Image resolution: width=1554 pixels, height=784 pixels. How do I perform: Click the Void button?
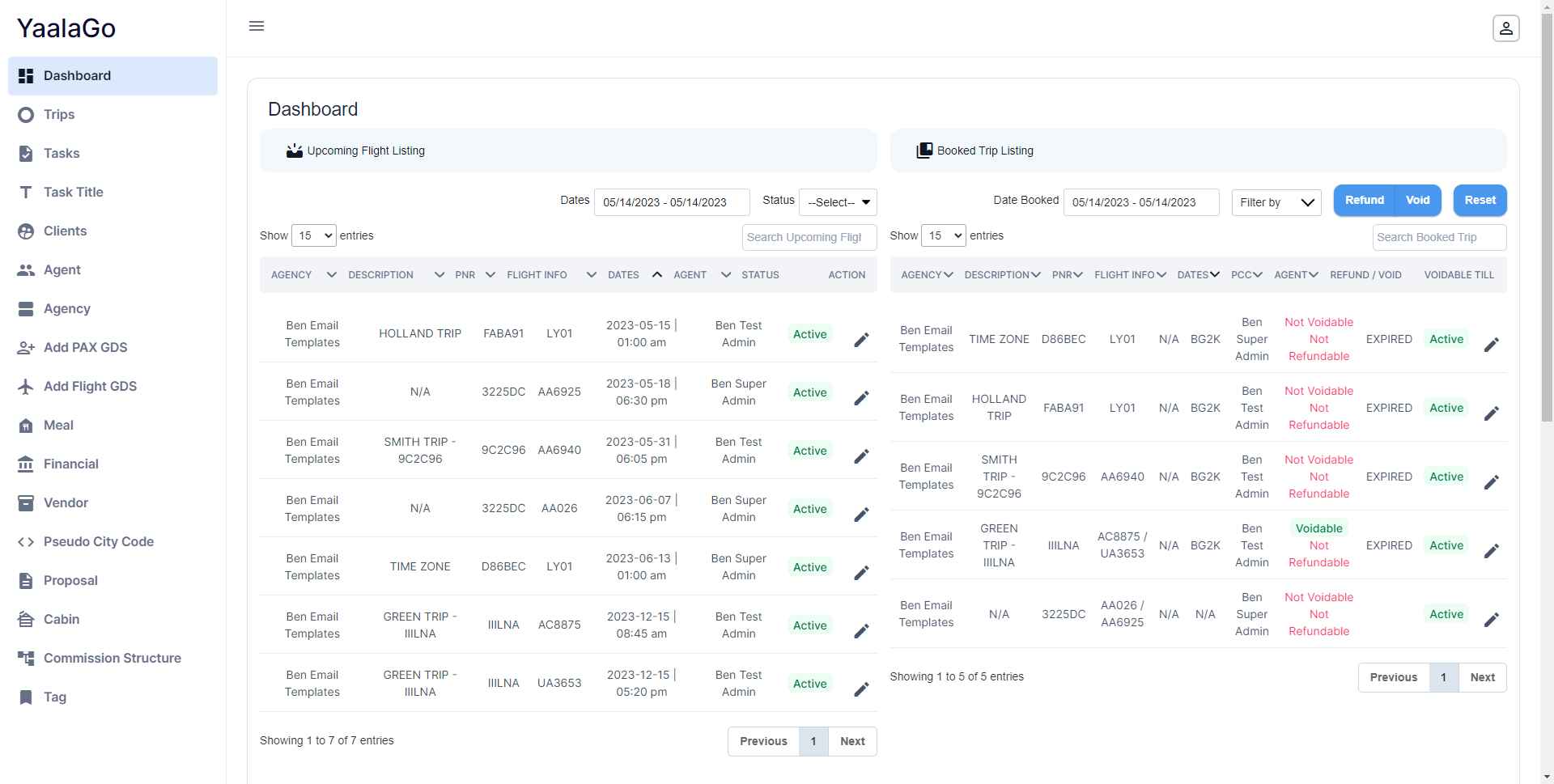pos(1418,201)
